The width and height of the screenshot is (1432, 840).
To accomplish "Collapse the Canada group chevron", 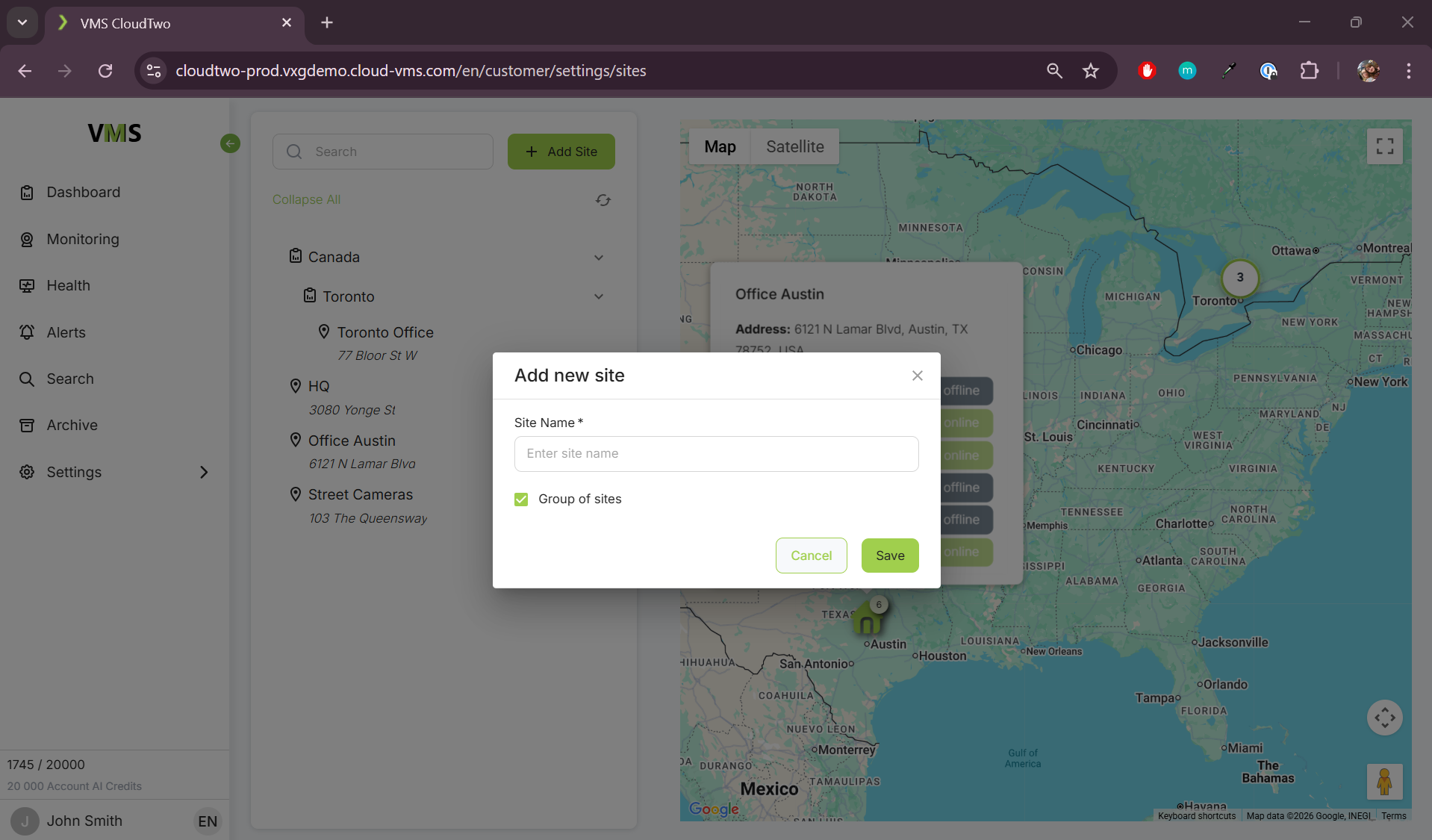I will [x=598, y=258].
